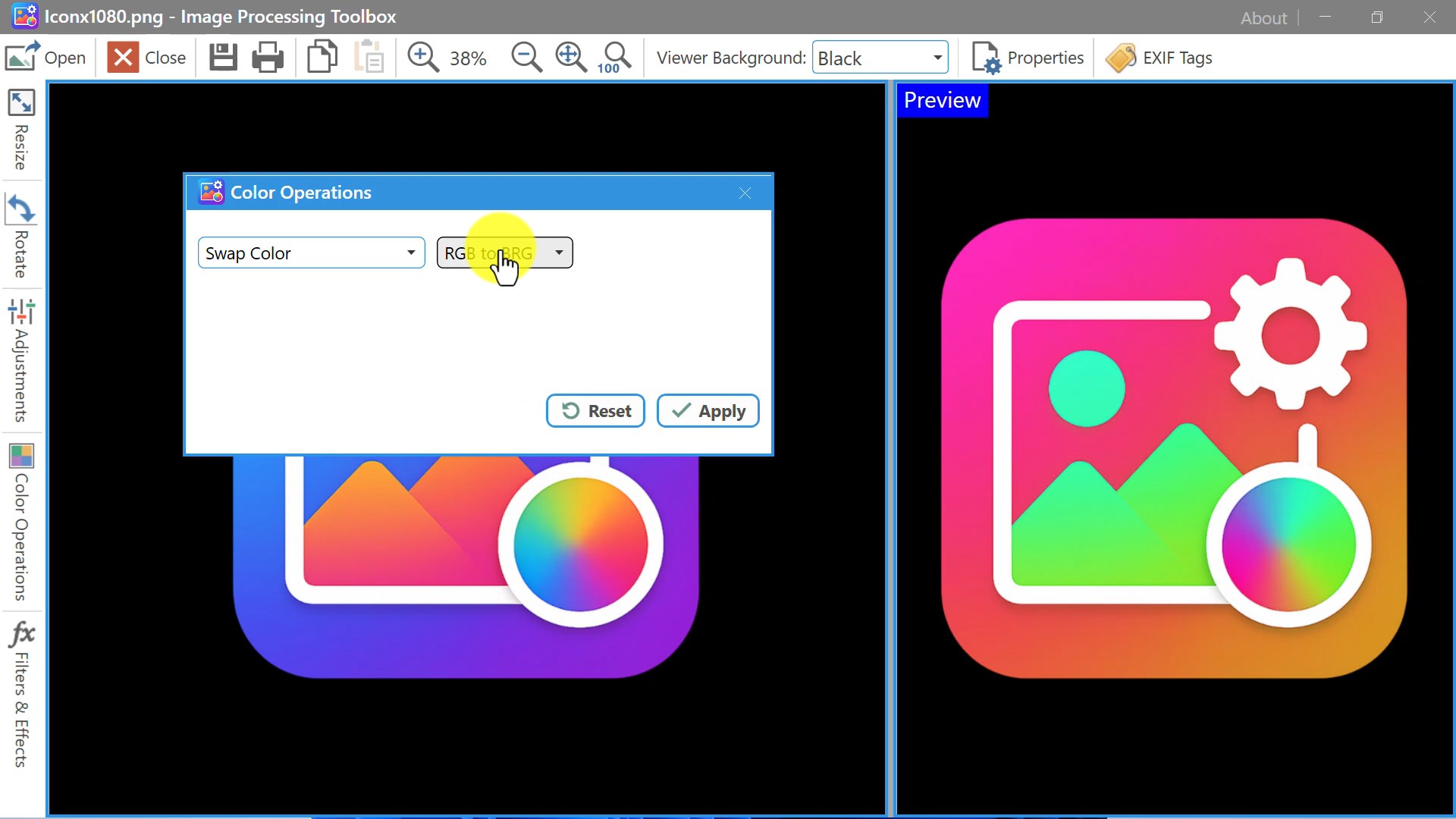The width and height of the screenshot is (1456, 819).
Task: Click the Print icon
Action: pos(267,58)
